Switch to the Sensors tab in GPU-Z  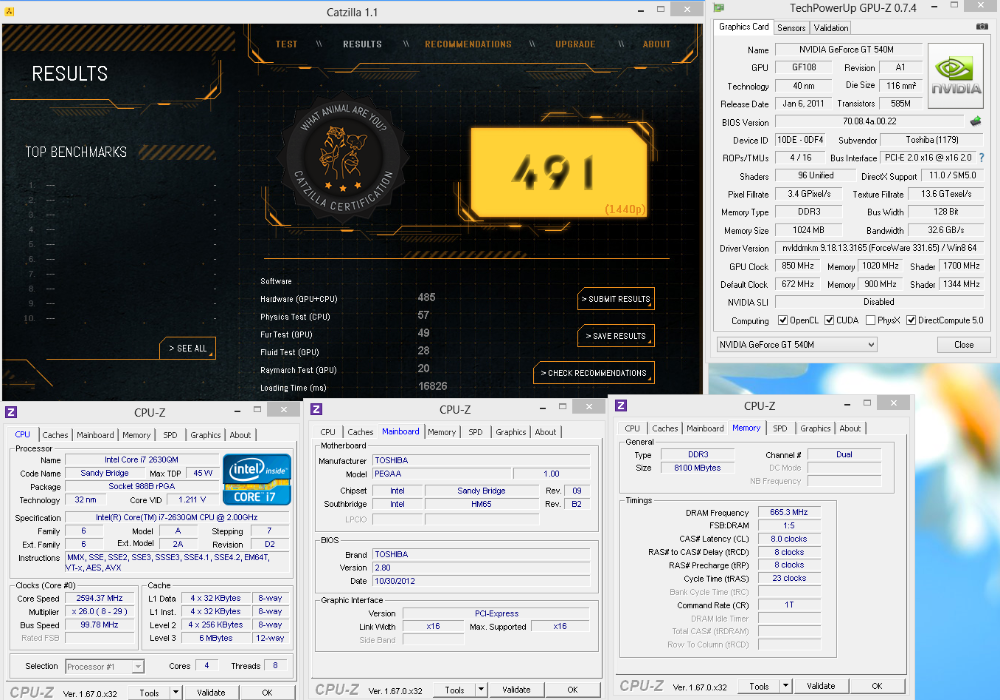(791, 27)
